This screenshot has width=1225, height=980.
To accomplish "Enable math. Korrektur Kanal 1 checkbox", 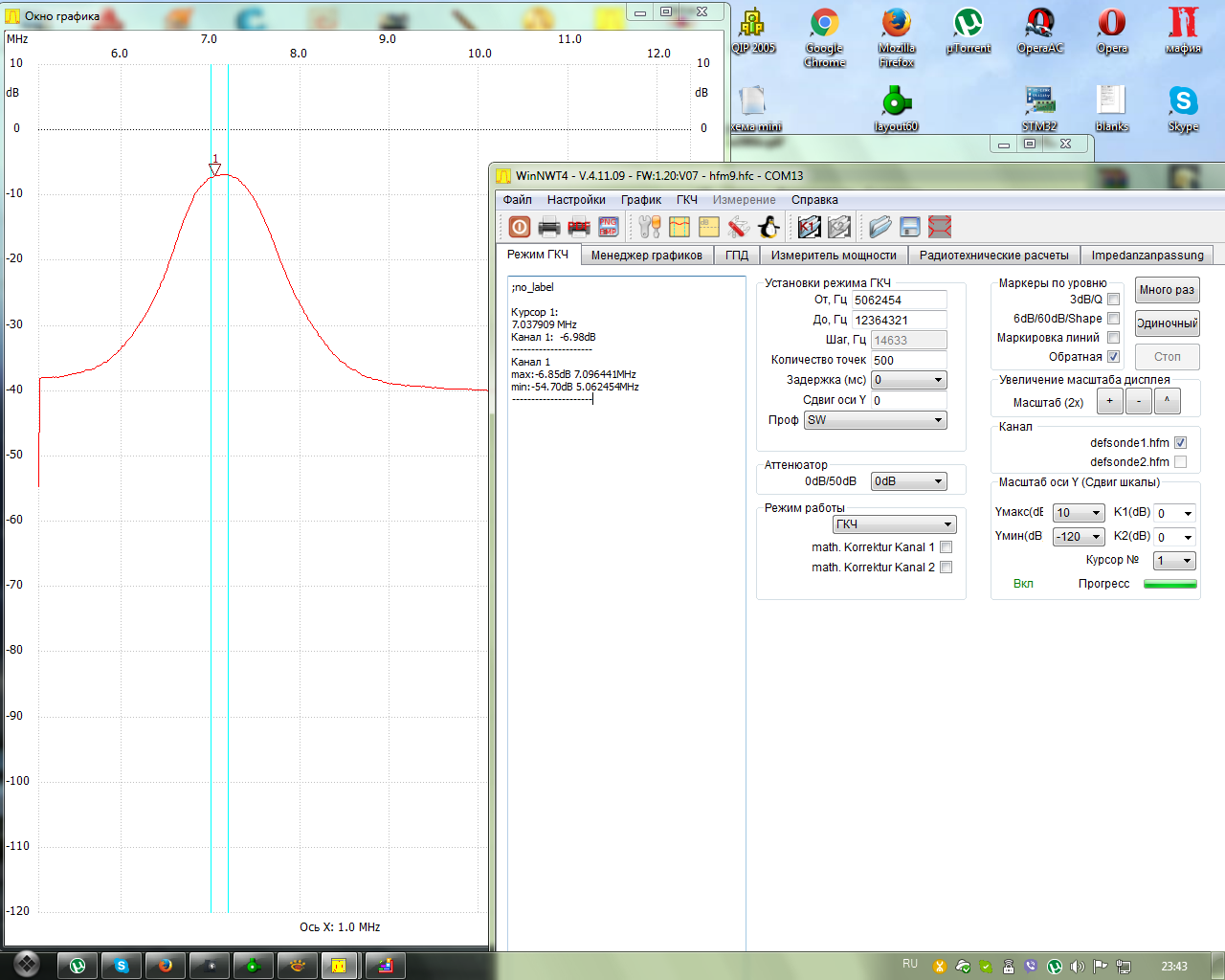I will point(946,547).
